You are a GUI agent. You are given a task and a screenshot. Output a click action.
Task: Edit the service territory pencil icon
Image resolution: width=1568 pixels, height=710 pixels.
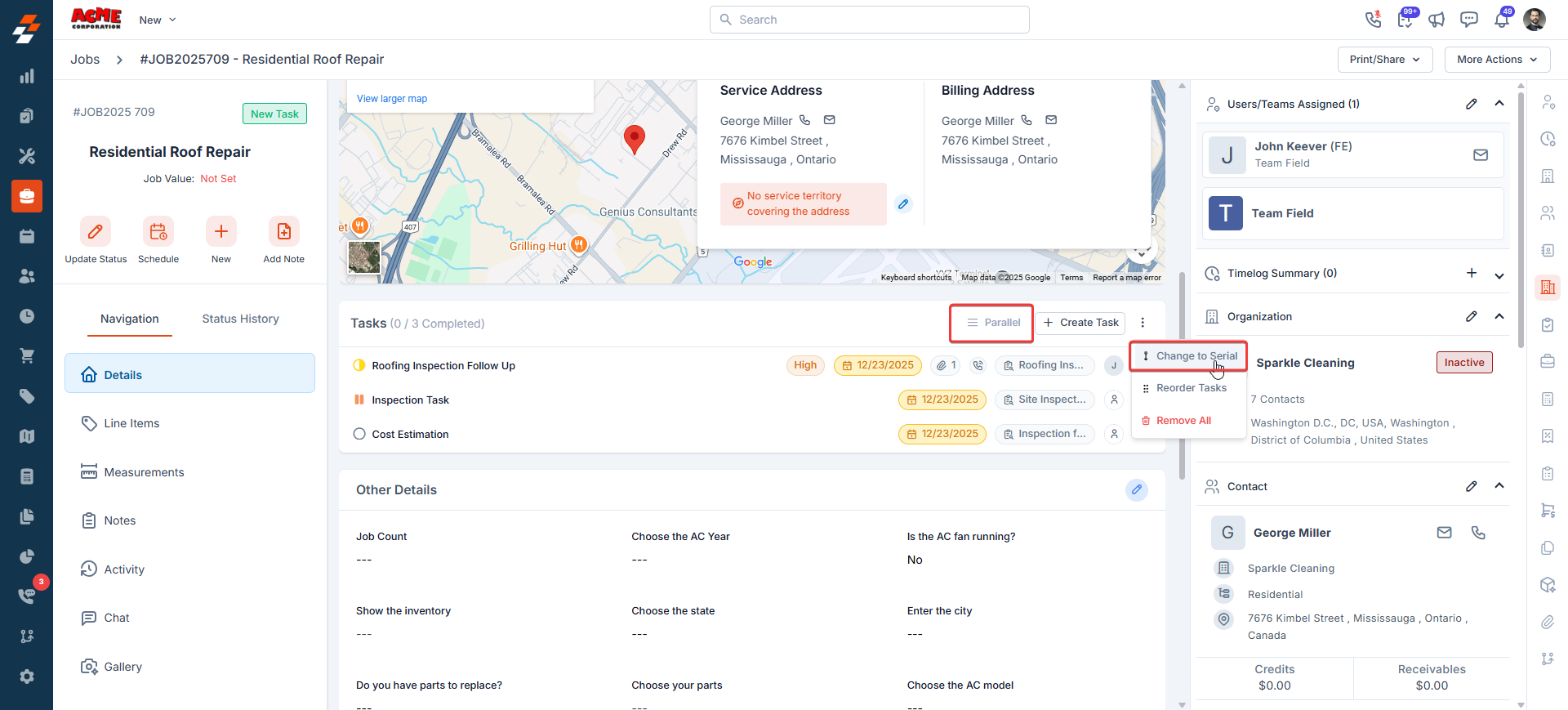tap(903, 204)
